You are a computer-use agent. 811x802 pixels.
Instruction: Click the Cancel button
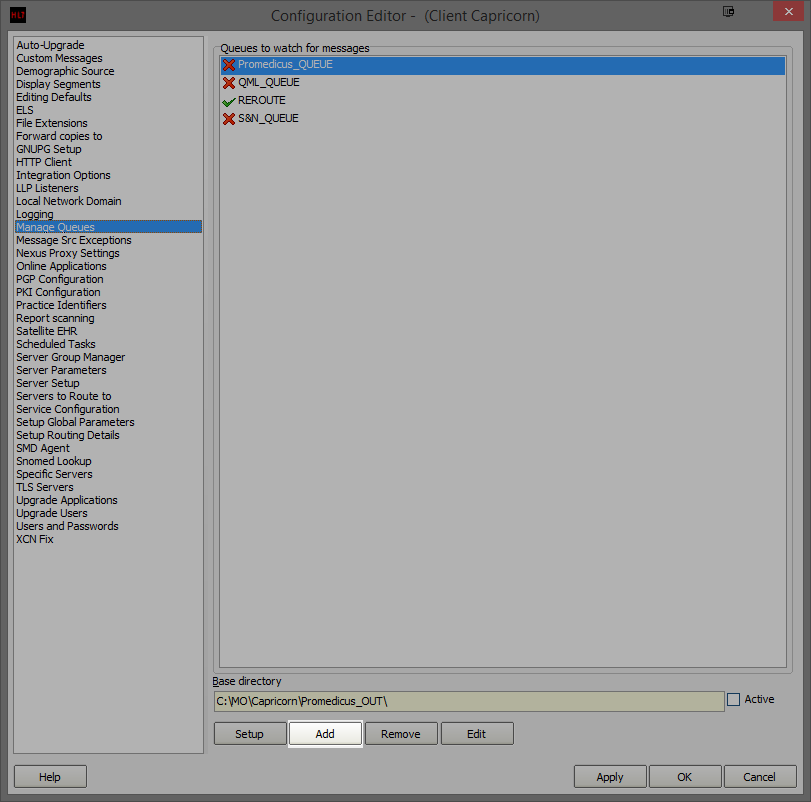tap(760, 777)
